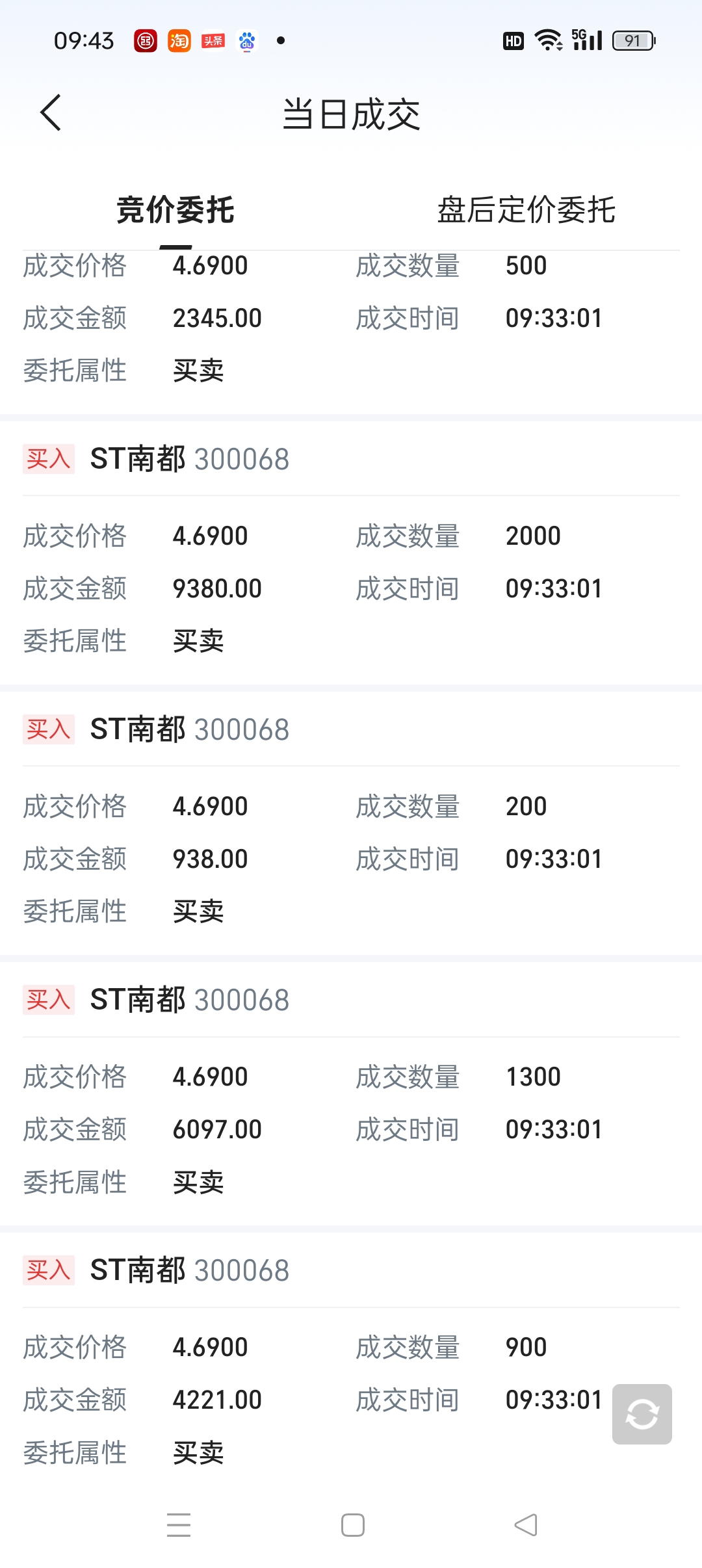Open the ST南都 trade with quantity 200
The image size is (702, 1568).
[351, 824]
